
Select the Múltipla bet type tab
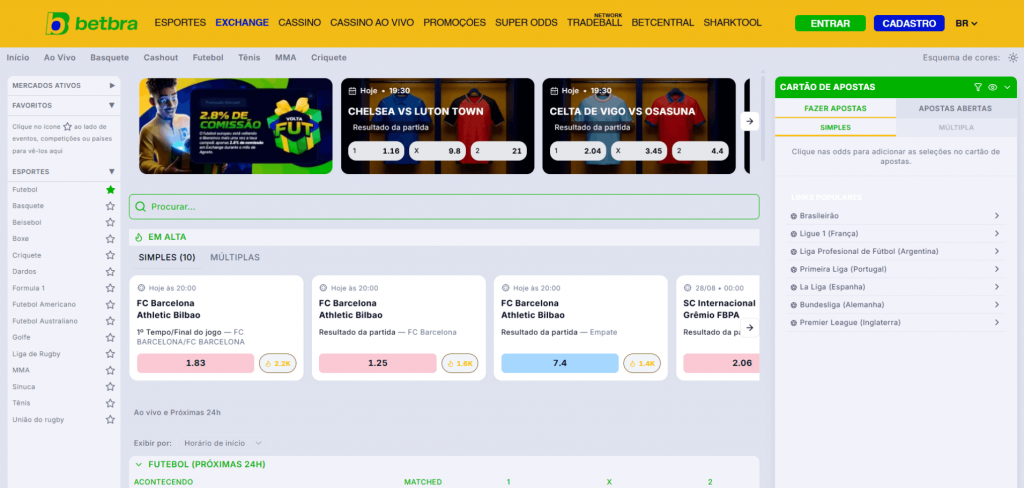point(956,127)
